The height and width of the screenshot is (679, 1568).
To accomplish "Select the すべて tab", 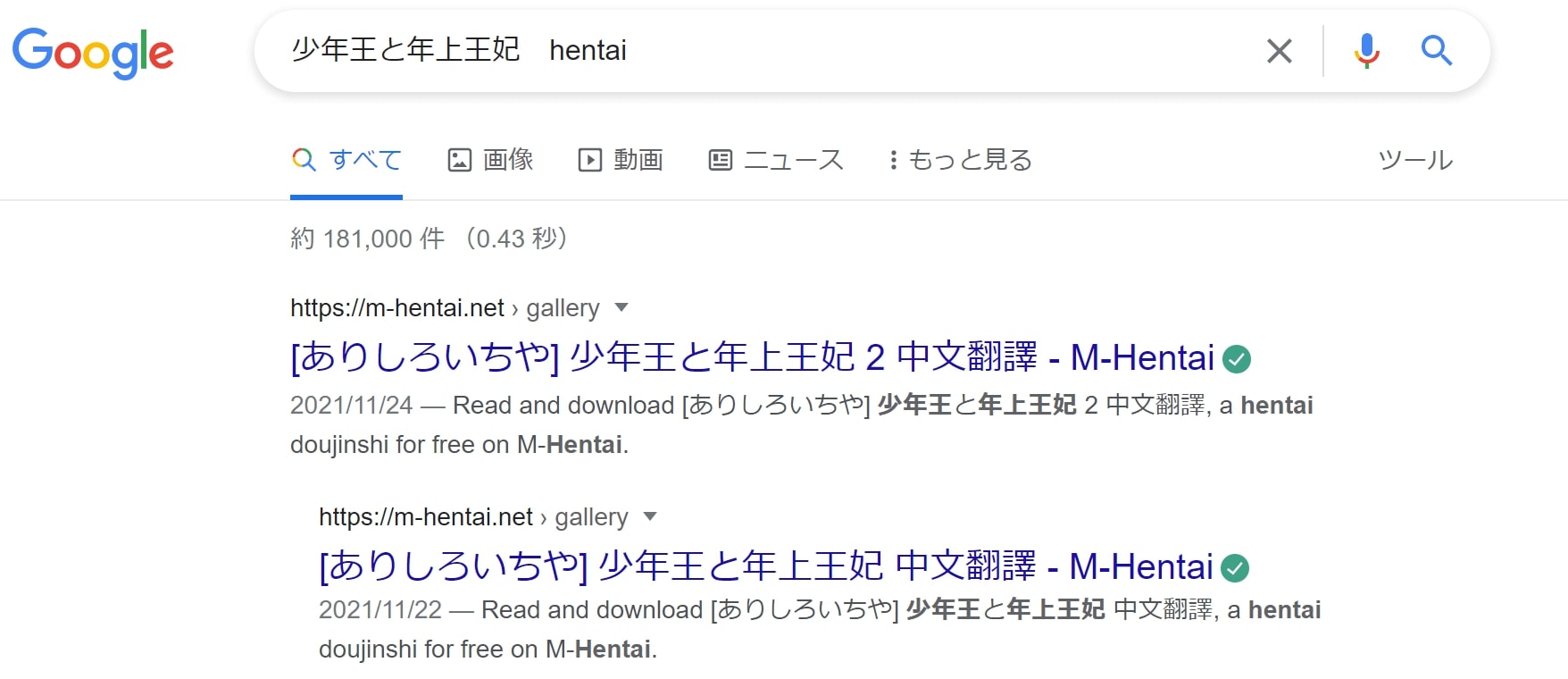I will pos(346,160).
